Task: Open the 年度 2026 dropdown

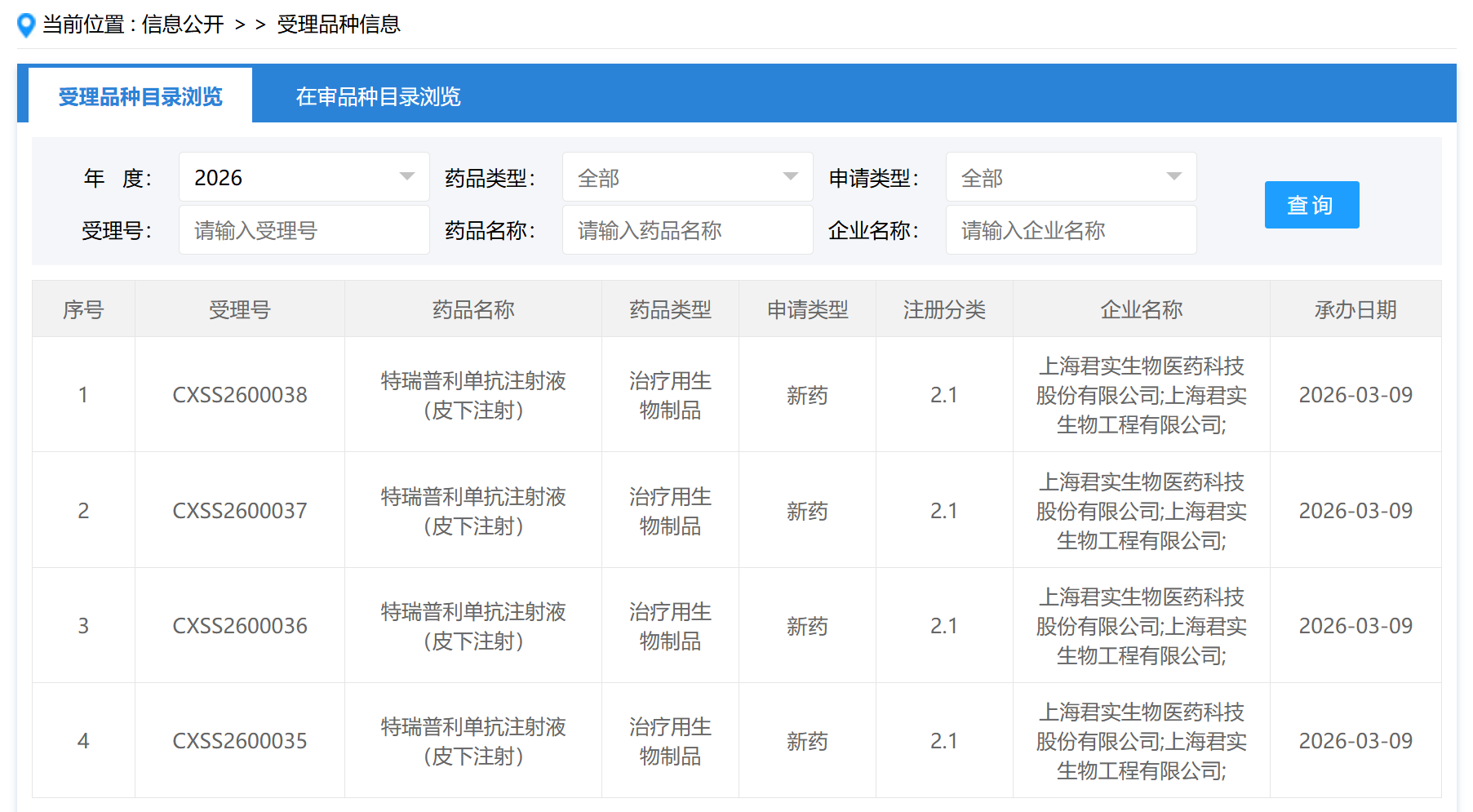Action: click(x=304, y=177)
